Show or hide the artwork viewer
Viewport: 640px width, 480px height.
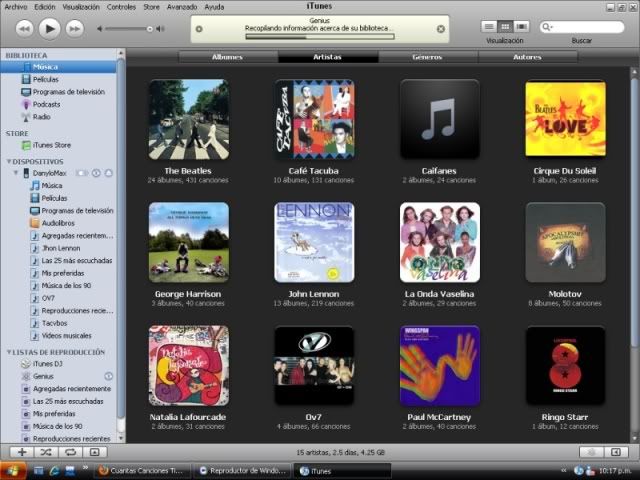(x=95, y=452)
